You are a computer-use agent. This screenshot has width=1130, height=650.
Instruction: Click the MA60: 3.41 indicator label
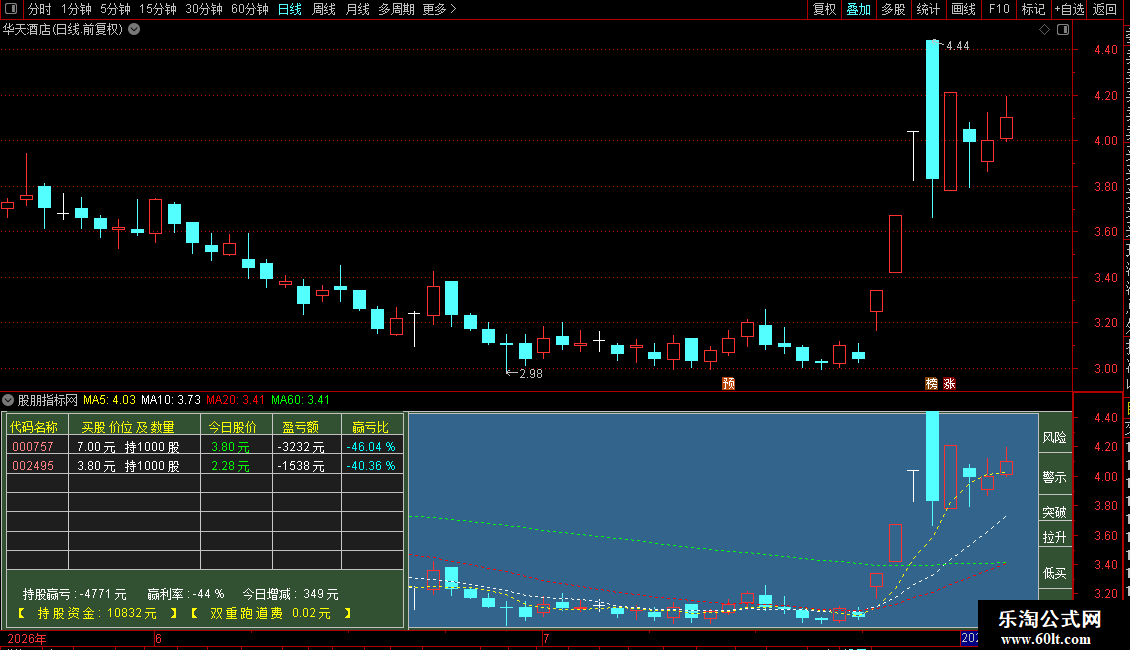point(300,400)
